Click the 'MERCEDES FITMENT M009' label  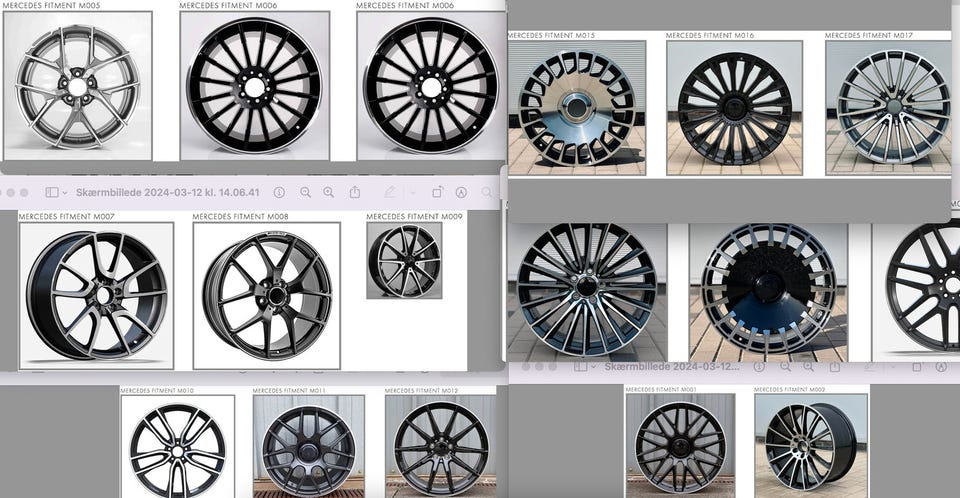pos(414,216)
